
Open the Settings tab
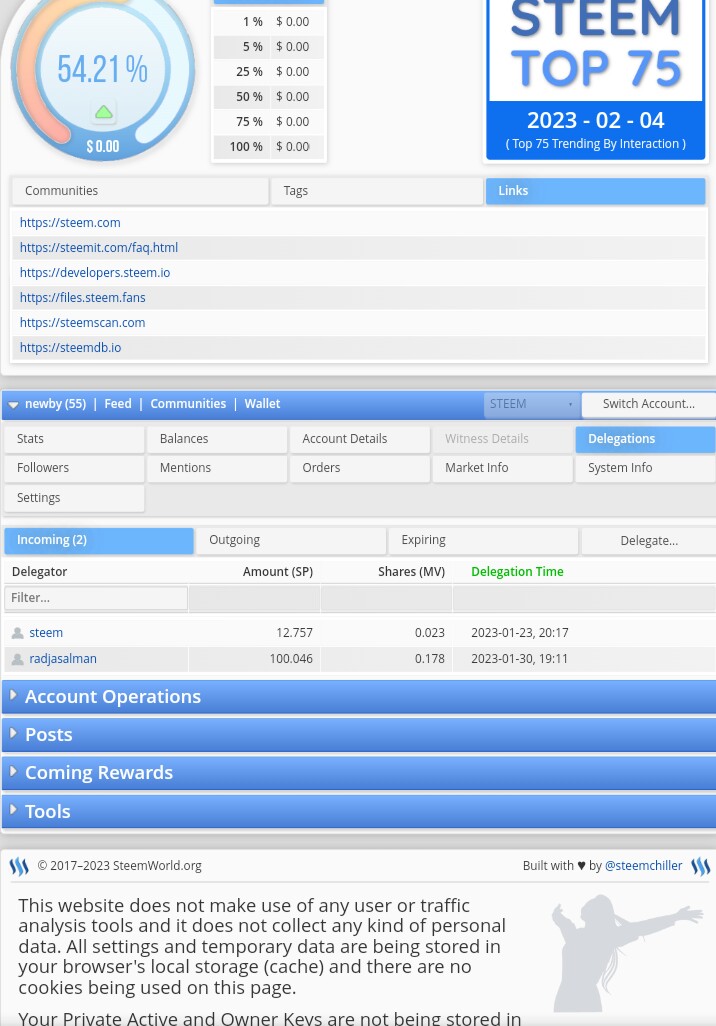click(x=74, y=498)
